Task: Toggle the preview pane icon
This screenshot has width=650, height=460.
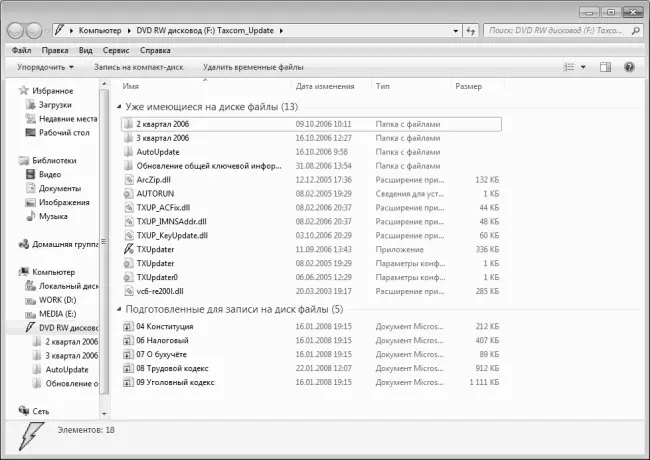Action: [x=605, y=67]
